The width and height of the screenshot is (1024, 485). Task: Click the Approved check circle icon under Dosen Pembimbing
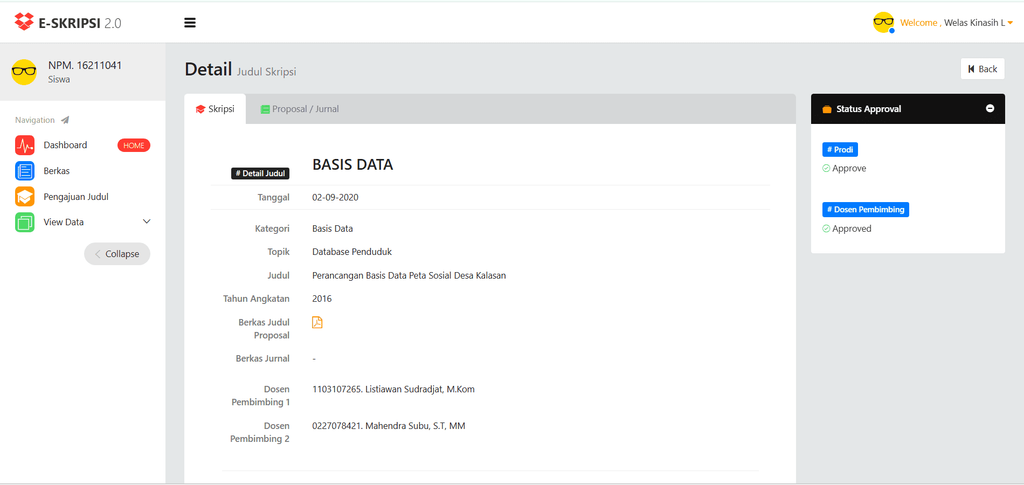click(x=826, y=229)
